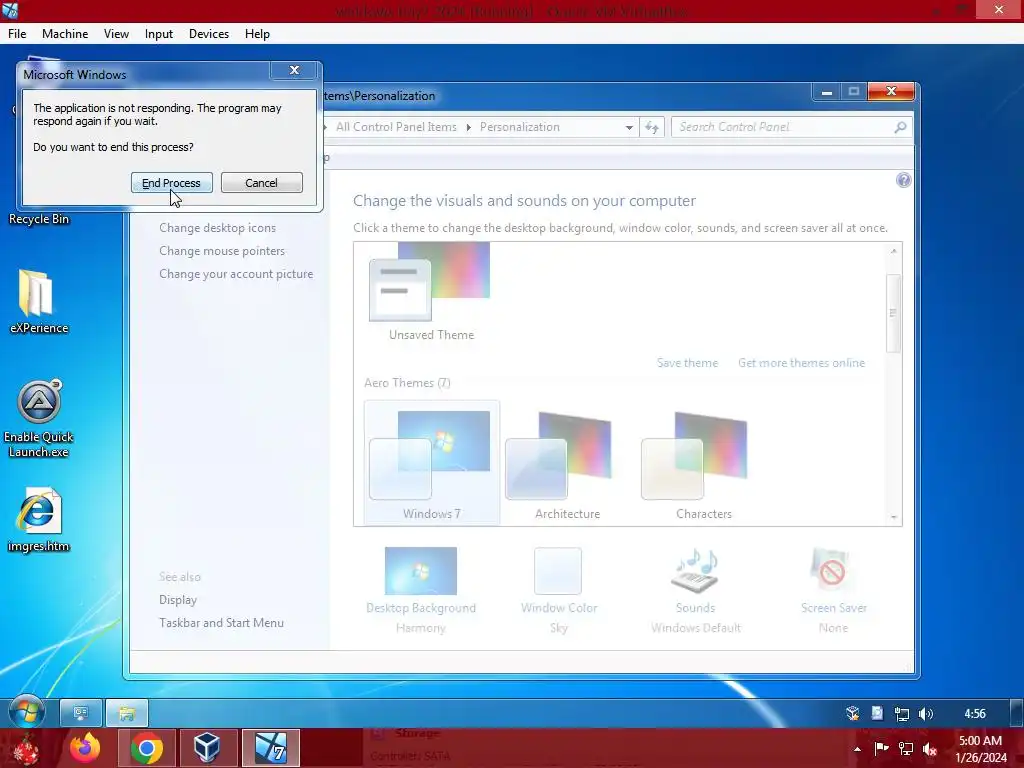Close the VirtualBox VM window
Screen dimensions: 1024x768
coord(999,10)
